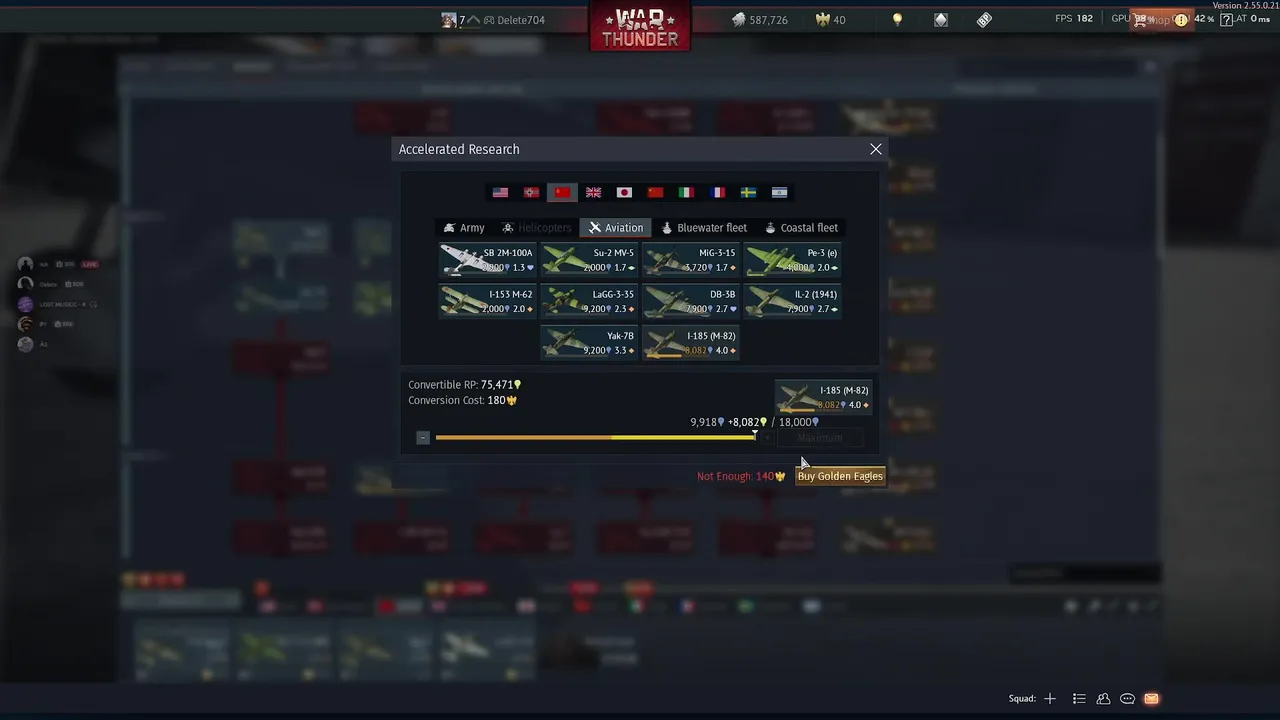The image size is (1280, 720).
Task: Click the diamond warbonds icon
Action: (941, 20)
